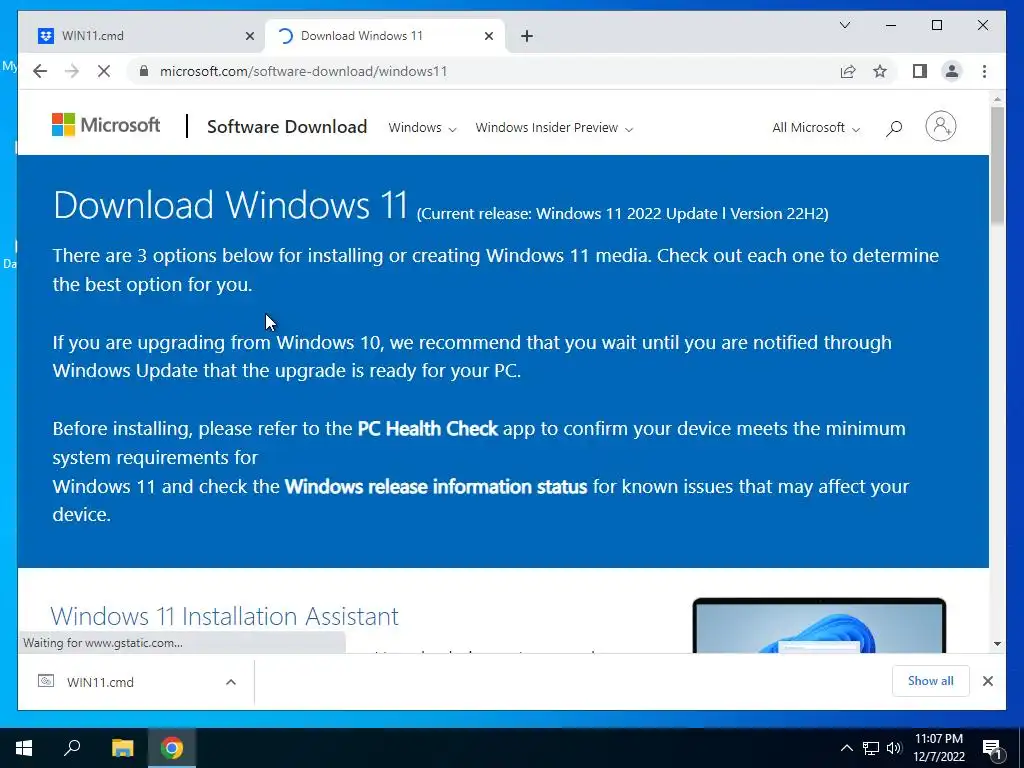Bookmark this page with the star icon

tap(880, 71)
